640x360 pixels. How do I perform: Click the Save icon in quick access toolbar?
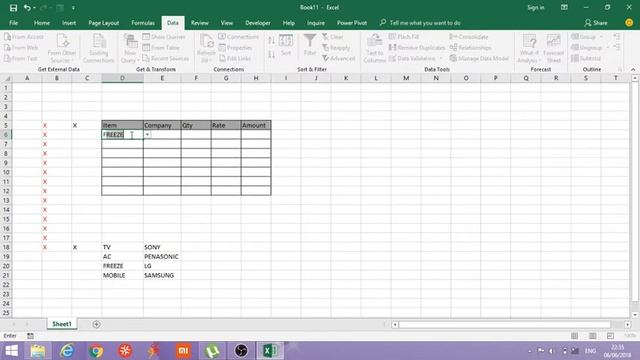(13, 8)
